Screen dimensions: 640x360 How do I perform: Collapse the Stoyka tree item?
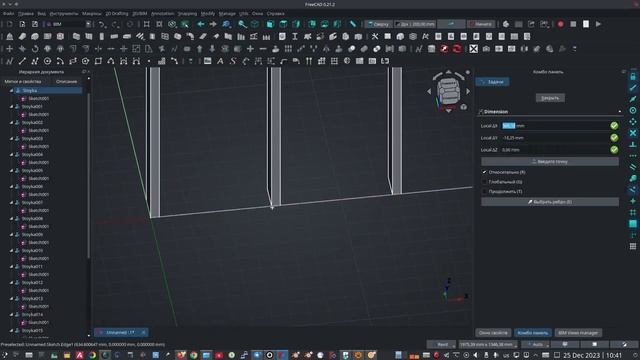[11, 91]
